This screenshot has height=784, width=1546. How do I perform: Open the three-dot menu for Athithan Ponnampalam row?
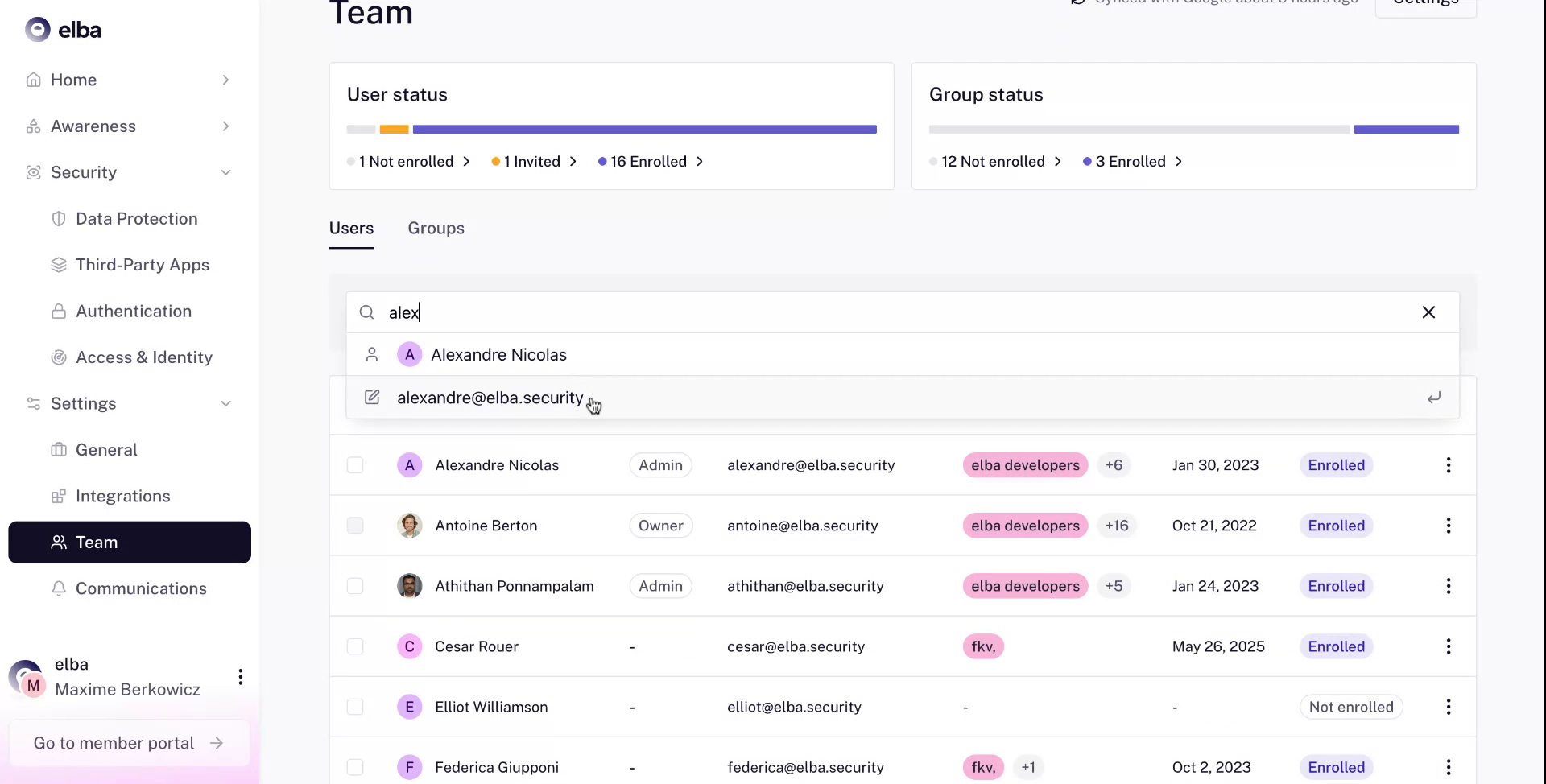point(1448,586)
